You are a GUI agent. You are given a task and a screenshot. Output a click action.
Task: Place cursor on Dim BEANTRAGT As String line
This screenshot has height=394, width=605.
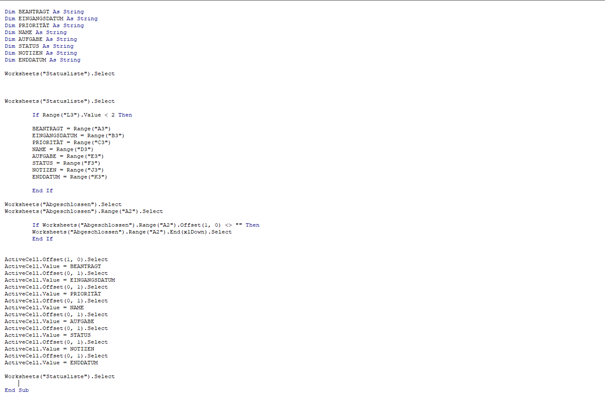click(44, 12)
